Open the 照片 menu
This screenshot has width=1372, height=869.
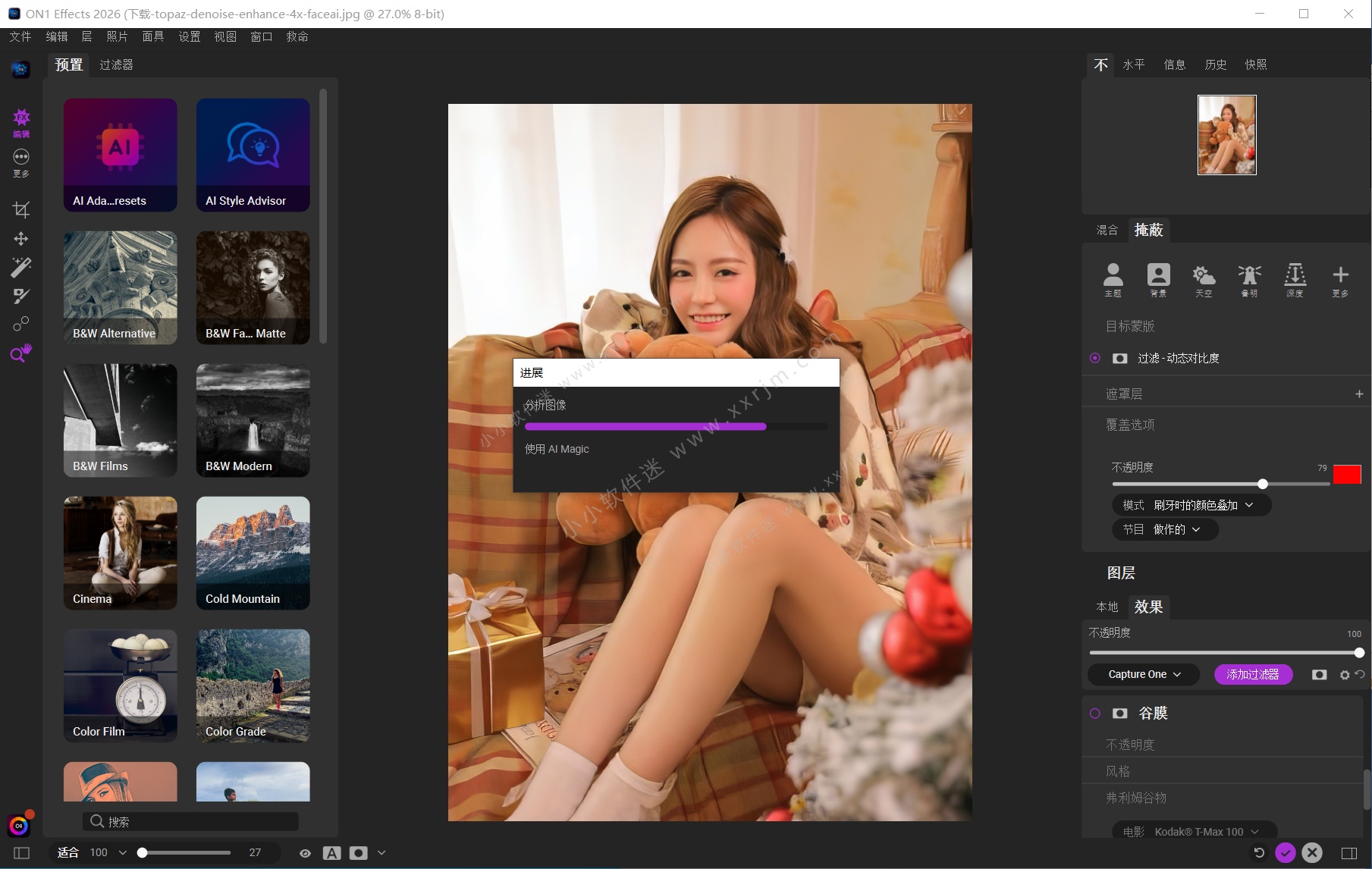[x=117, y=36]
